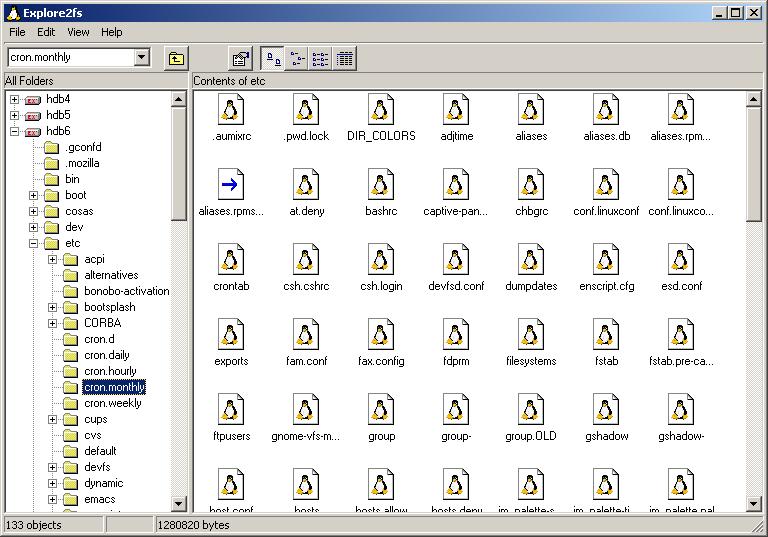Select the gshadow file icon
This screenshot has height=537, width=768.
click(x=605, y=409)
